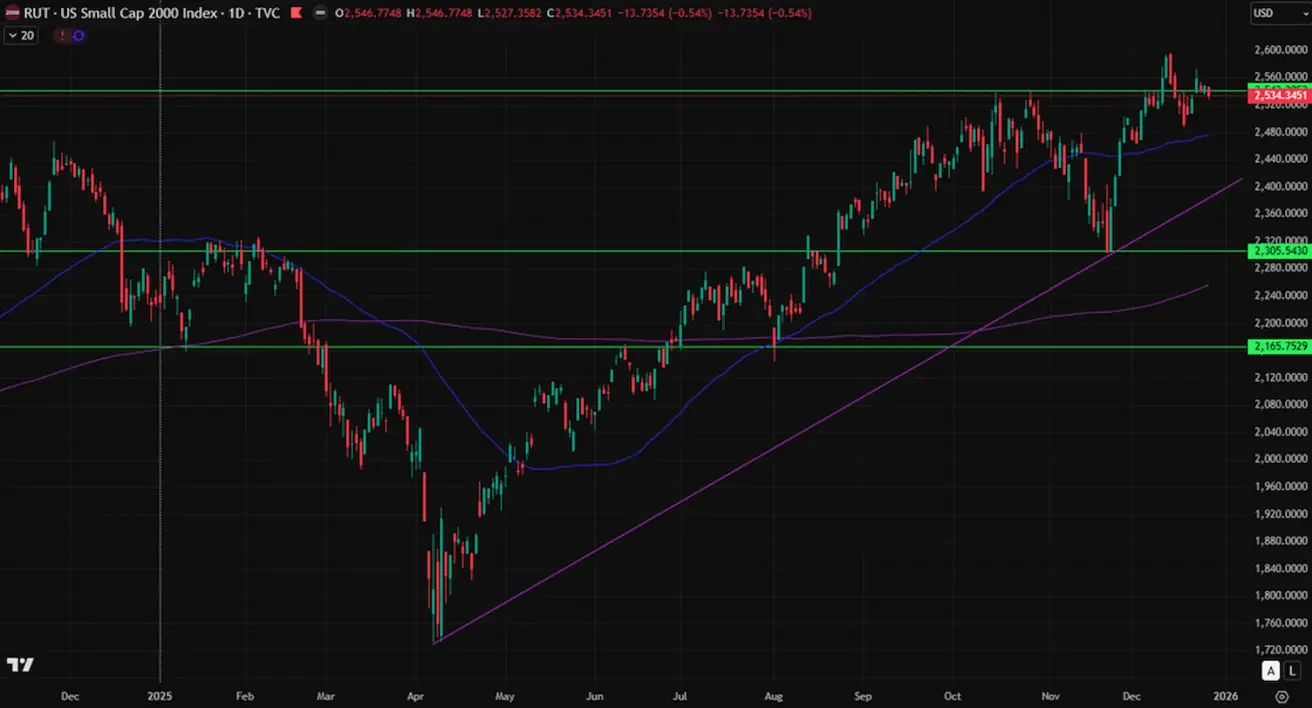The image size is (1312, 708).
Task: Click the RUT US Small Cap 2000 Index title
Action: click(x=152, y=14)
